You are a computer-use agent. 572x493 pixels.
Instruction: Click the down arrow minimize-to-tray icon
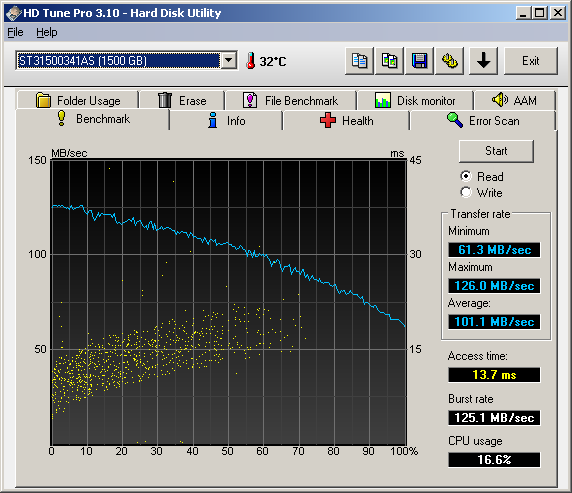pyautogui.click(x=483, y=61)
